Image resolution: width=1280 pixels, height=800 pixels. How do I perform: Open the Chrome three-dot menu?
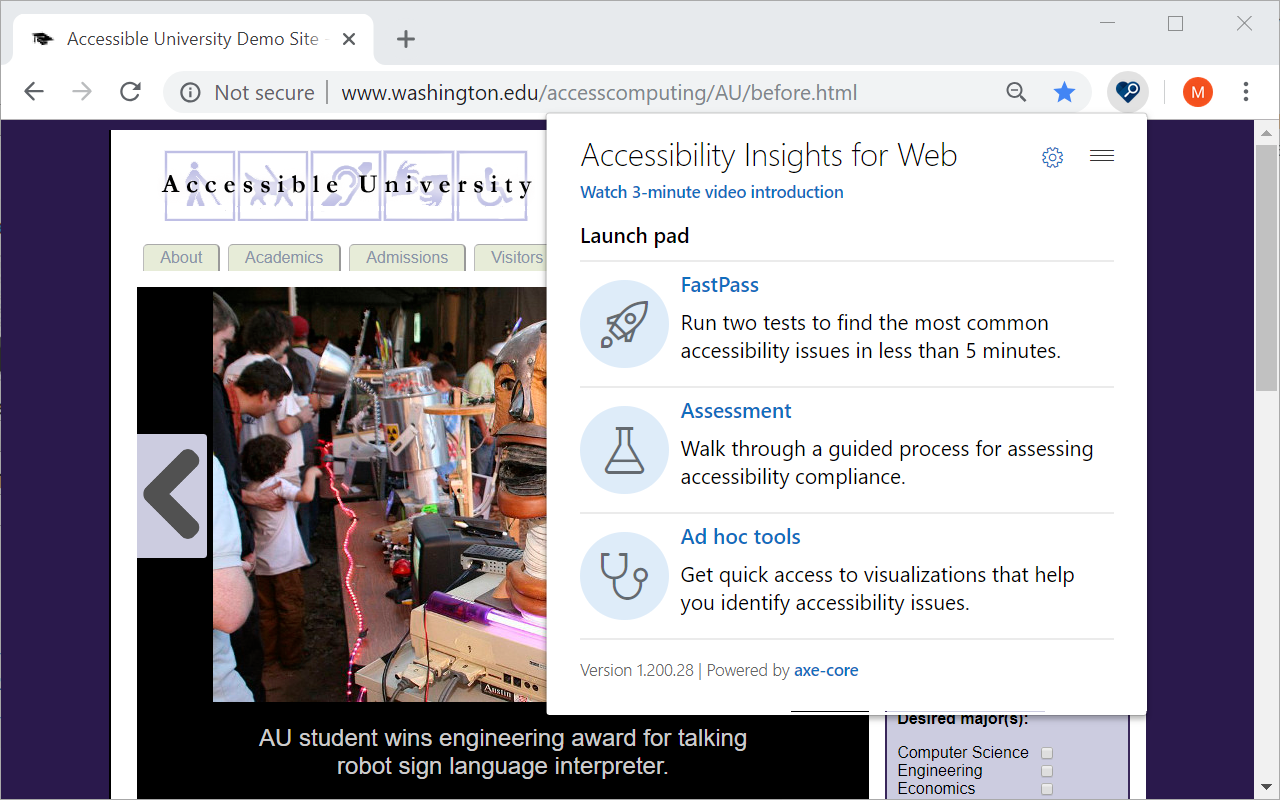(x=1246, y=92)
